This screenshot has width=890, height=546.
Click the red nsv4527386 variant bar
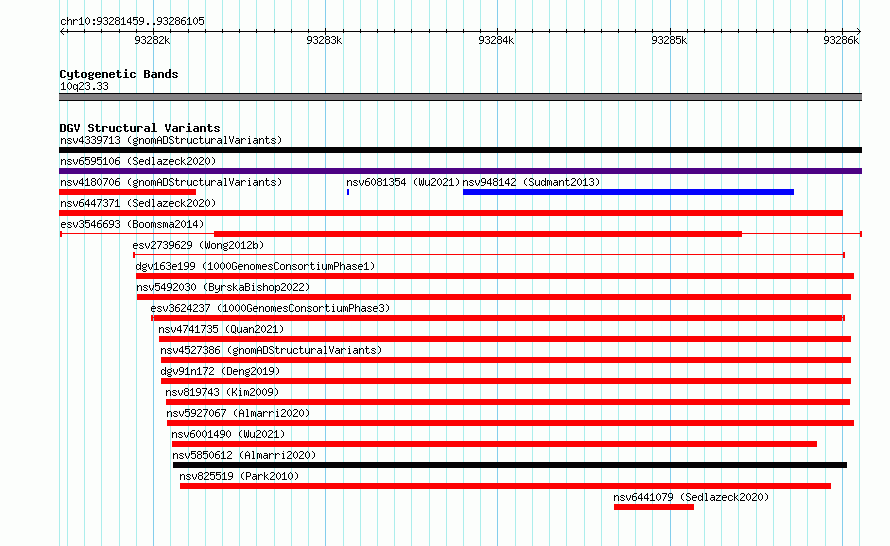(x=506, y=360)
